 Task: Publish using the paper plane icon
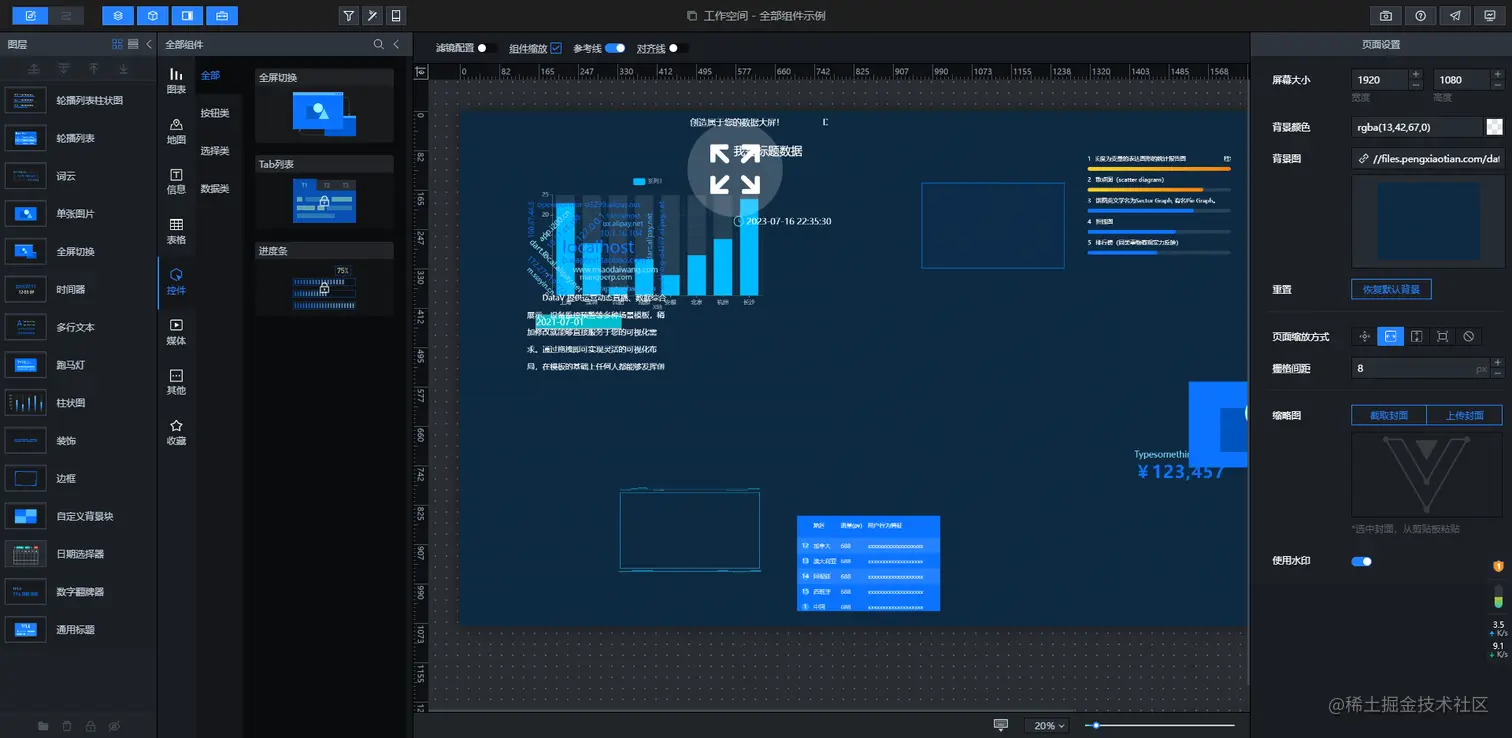pos(1455,15)
